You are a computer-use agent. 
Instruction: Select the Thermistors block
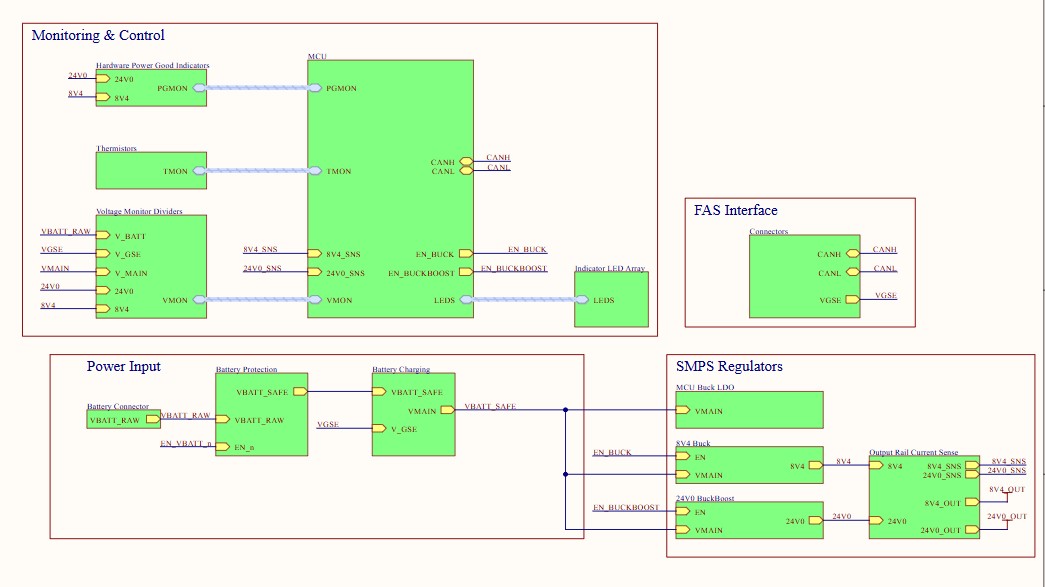tap(150, 170)
